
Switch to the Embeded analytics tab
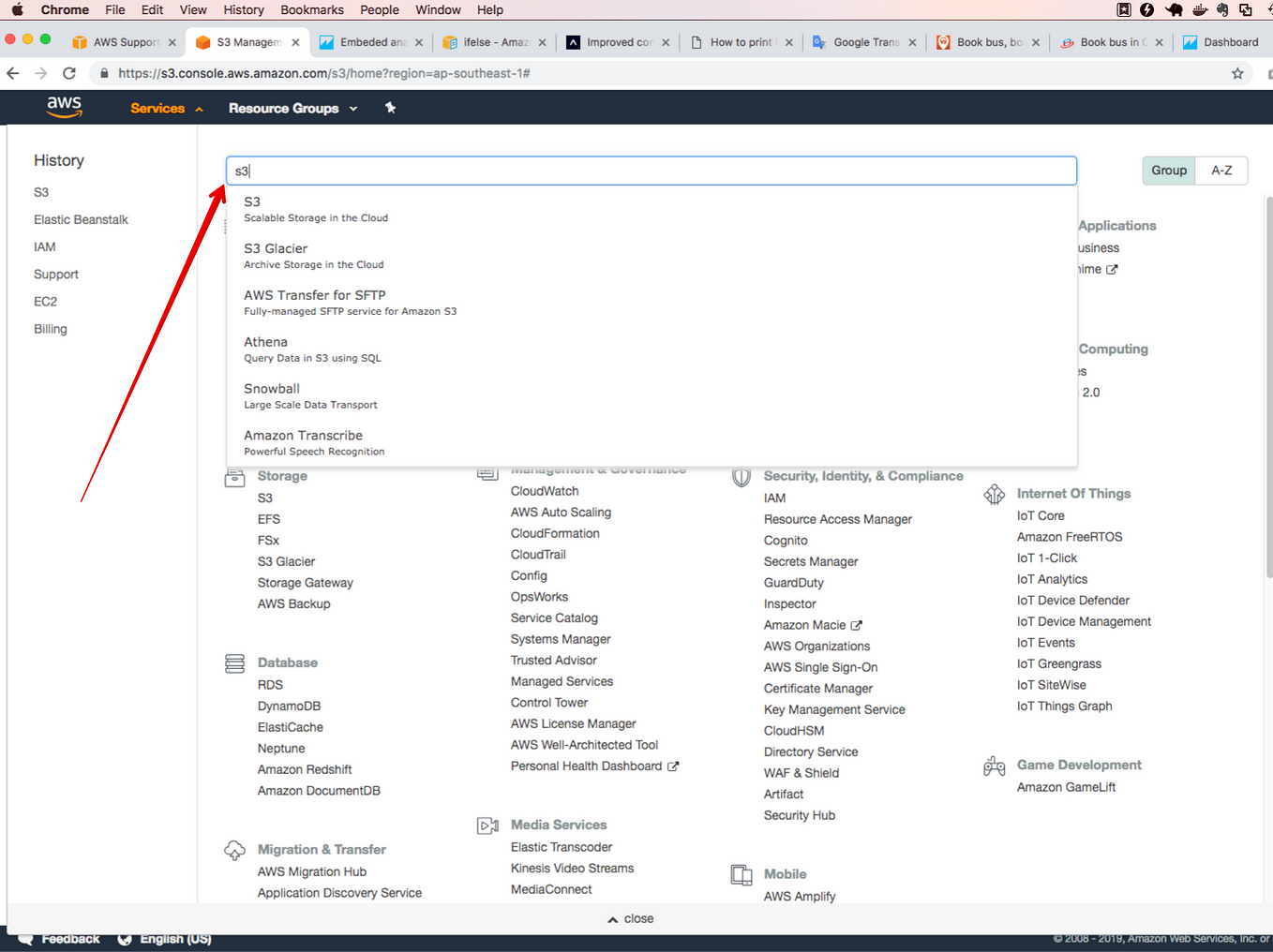click(372, 42)
